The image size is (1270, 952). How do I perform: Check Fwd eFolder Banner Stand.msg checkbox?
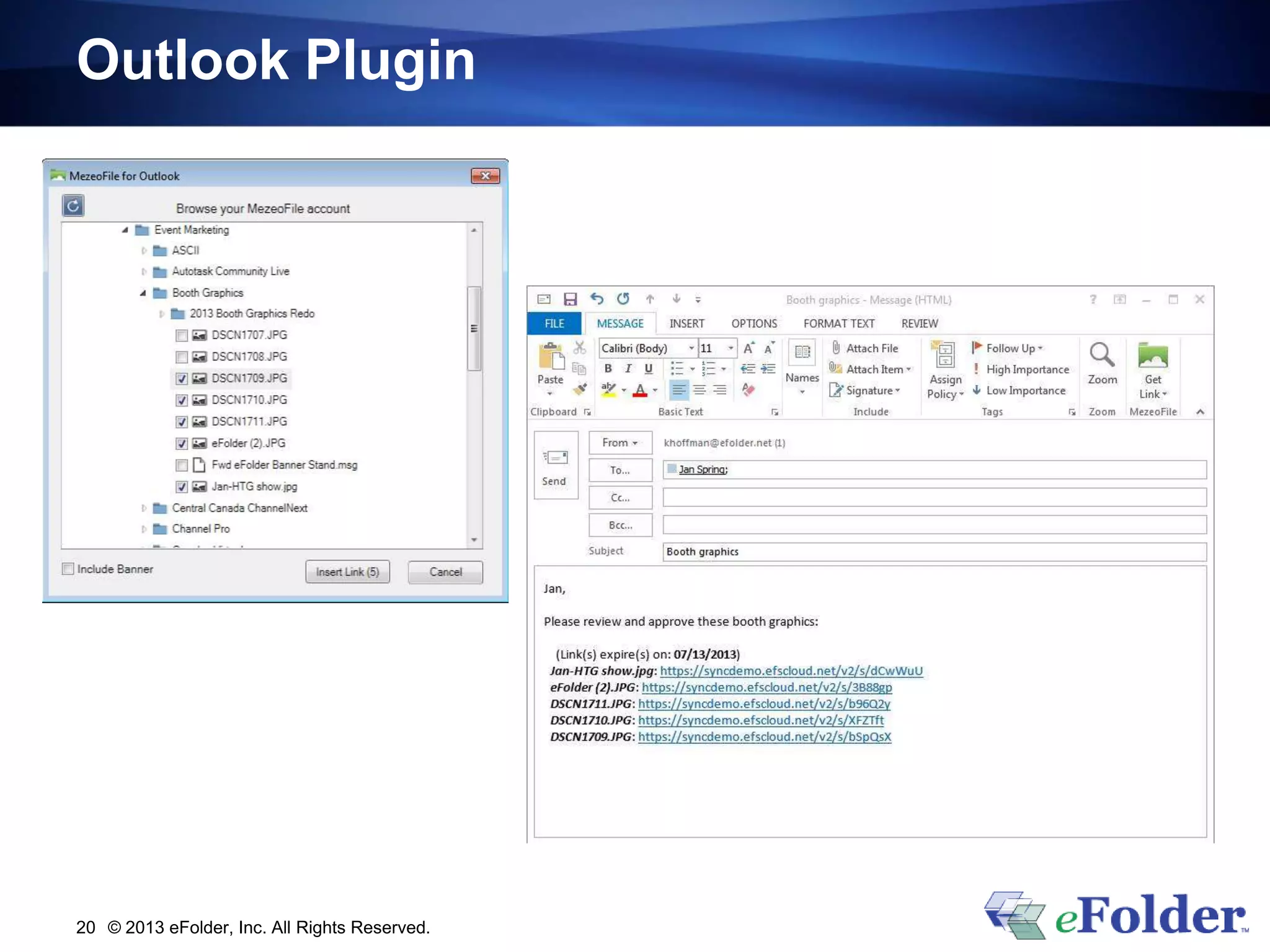point(182,465)
